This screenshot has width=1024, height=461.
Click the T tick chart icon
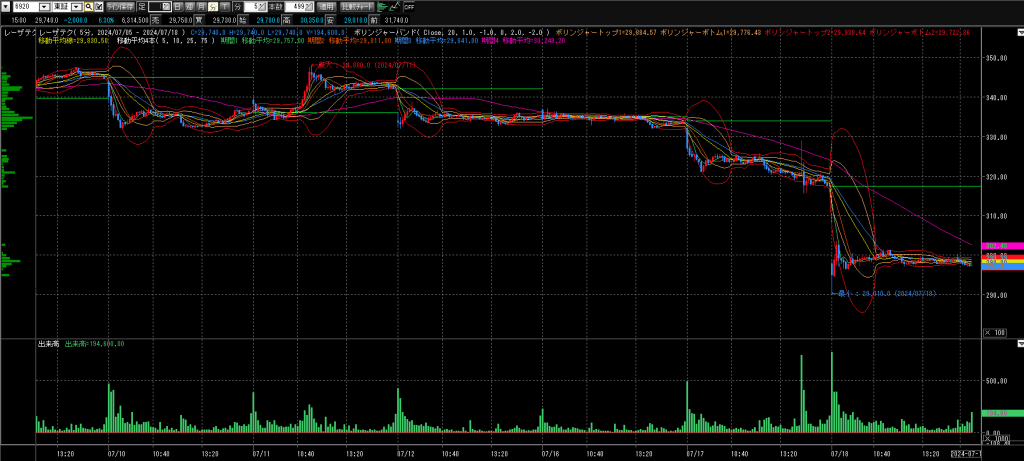tap(227, 6)
